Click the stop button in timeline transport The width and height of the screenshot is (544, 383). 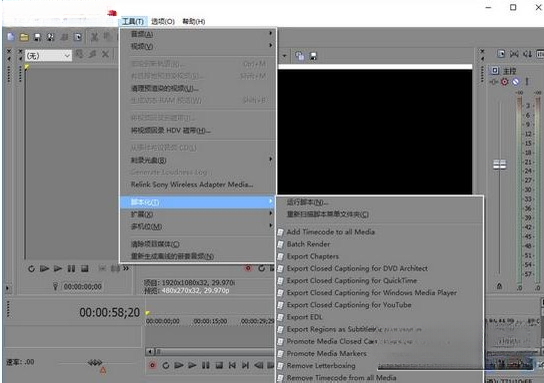tap(219, 365)
